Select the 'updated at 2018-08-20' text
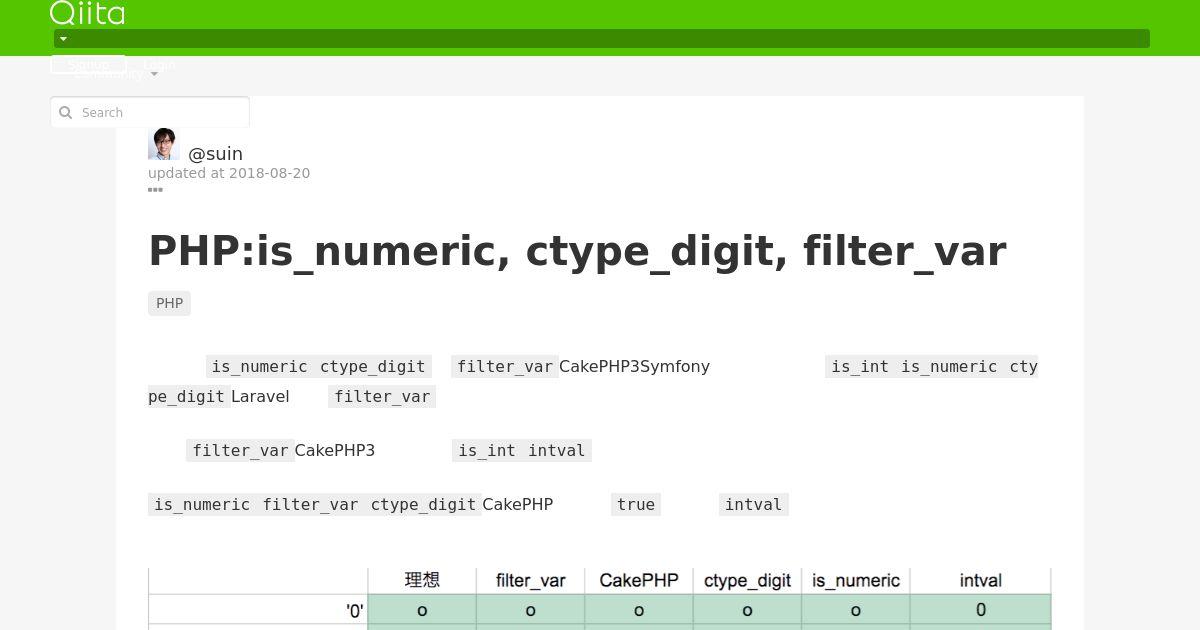Screen dimensions: 1200x630 tap(229, 173)
